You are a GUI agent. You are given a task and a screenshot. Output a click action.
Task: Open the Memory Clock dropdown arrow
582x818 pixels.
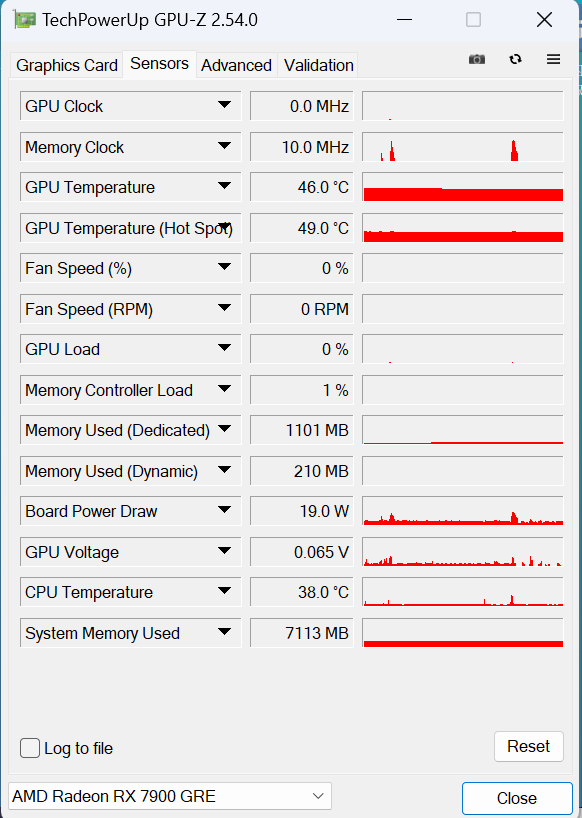pyautogui.click(x=224, y=146)
